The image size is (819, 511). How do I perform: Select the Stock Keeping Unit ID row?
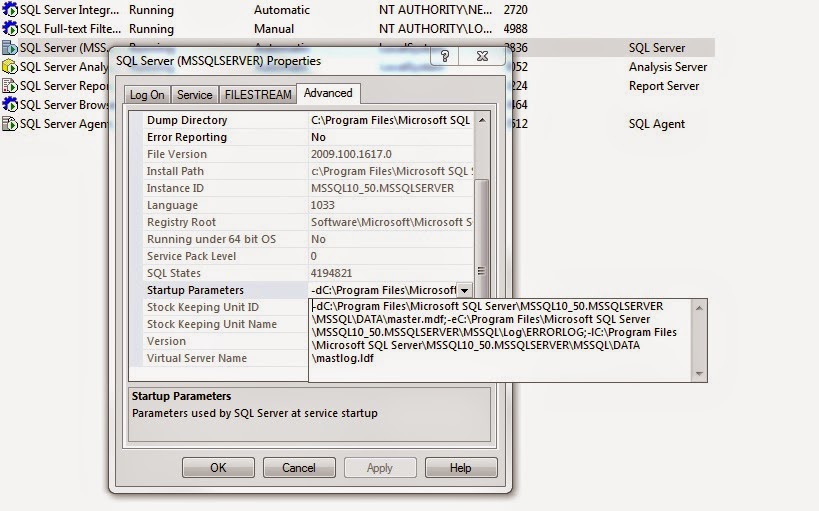[226, 307]
